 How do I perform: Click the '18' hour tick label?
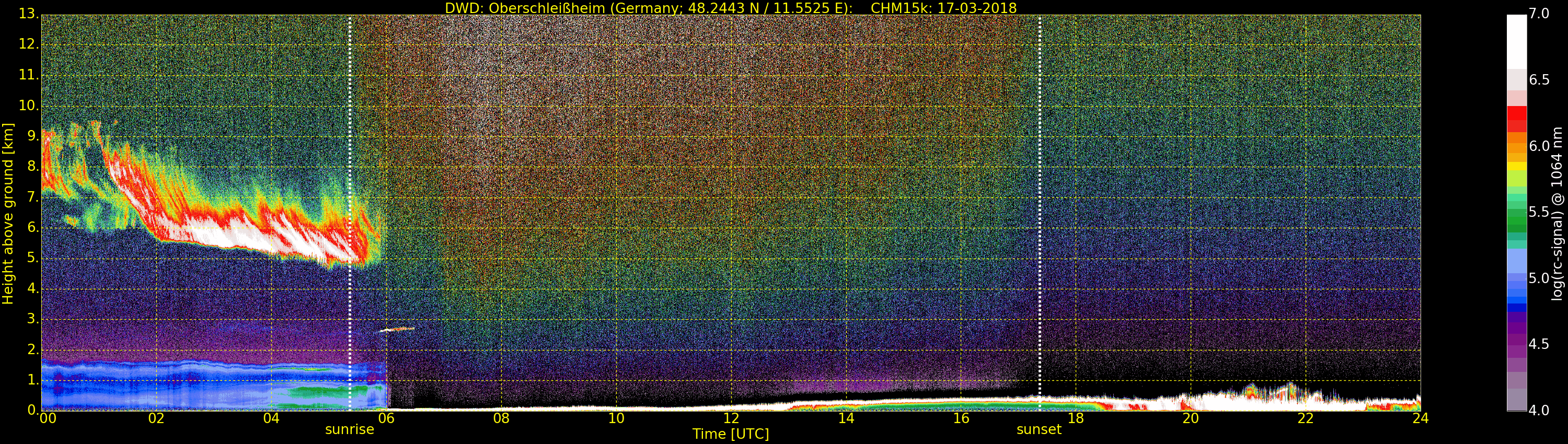(1076, 418)
